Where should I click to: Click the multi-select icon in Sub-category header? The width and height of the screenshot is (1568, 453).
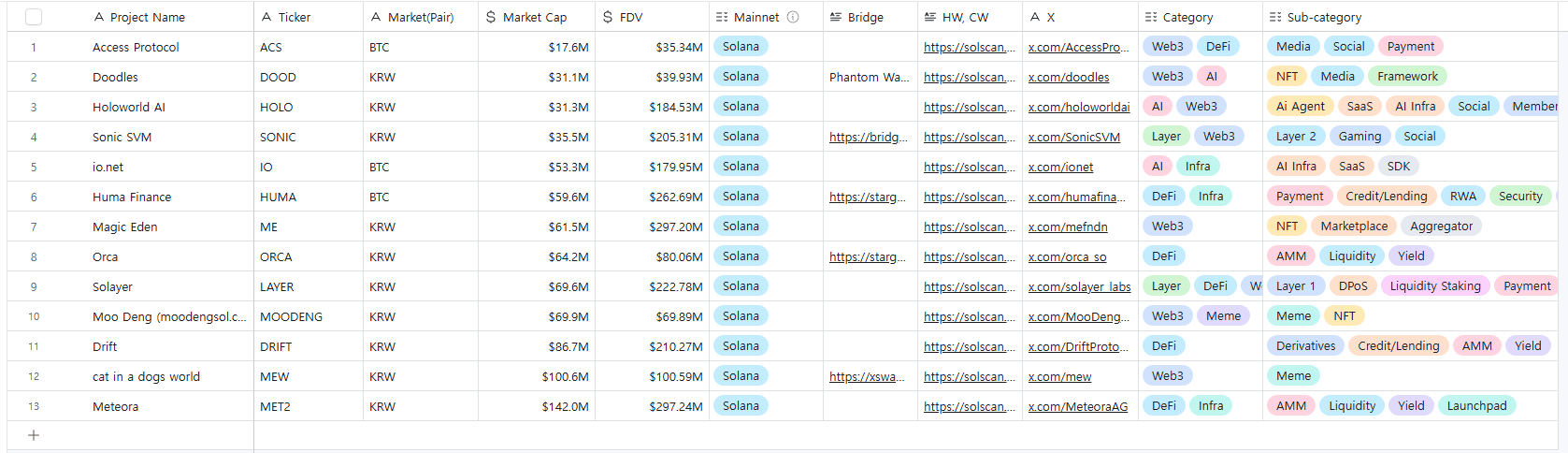click(x=1274, y=17)
